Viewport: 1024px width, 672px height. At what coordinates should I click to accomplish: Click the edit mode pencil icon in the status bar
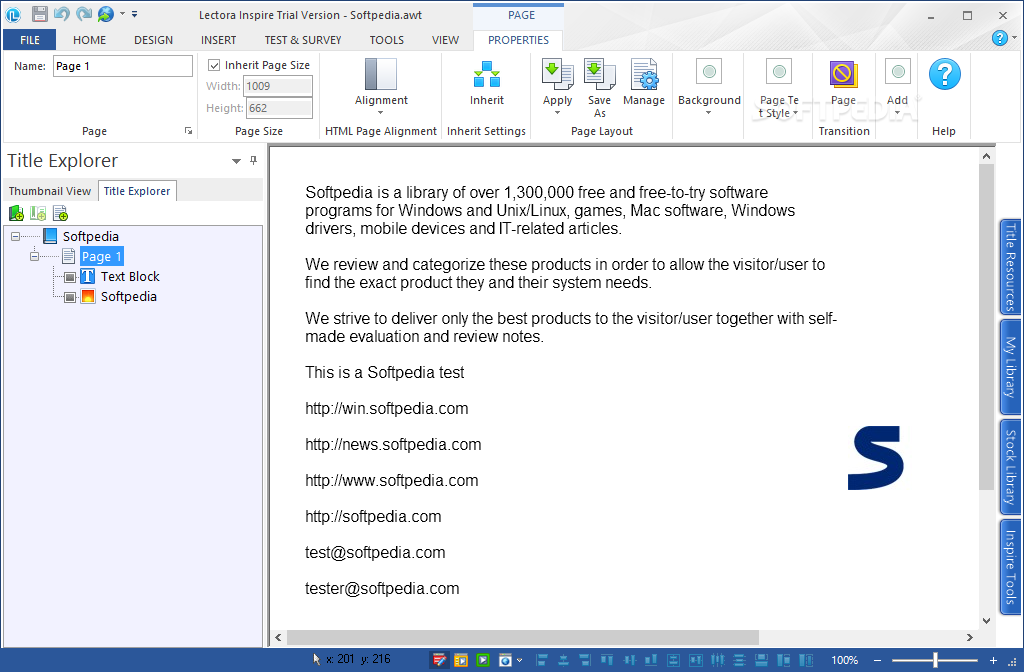pyautogui.click(x=439, y=660)
